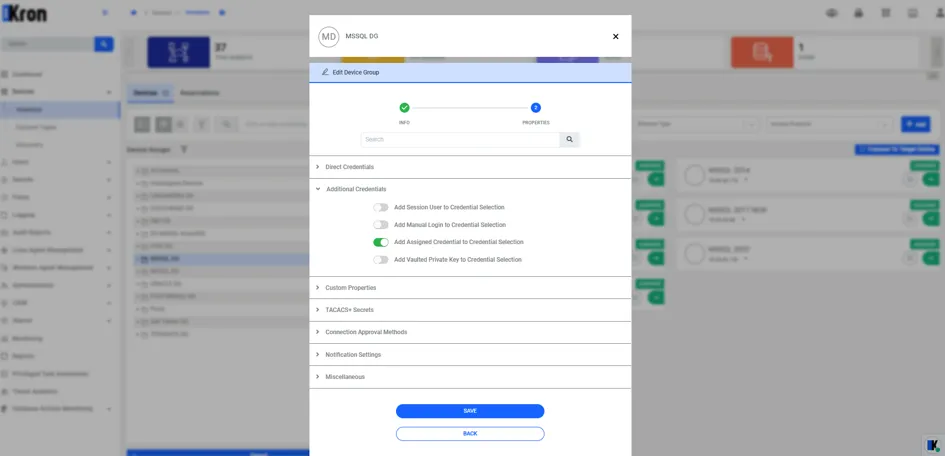Click the MD avatar circle
The height and width of the screenshot is (456, 945).
point(328,37)
